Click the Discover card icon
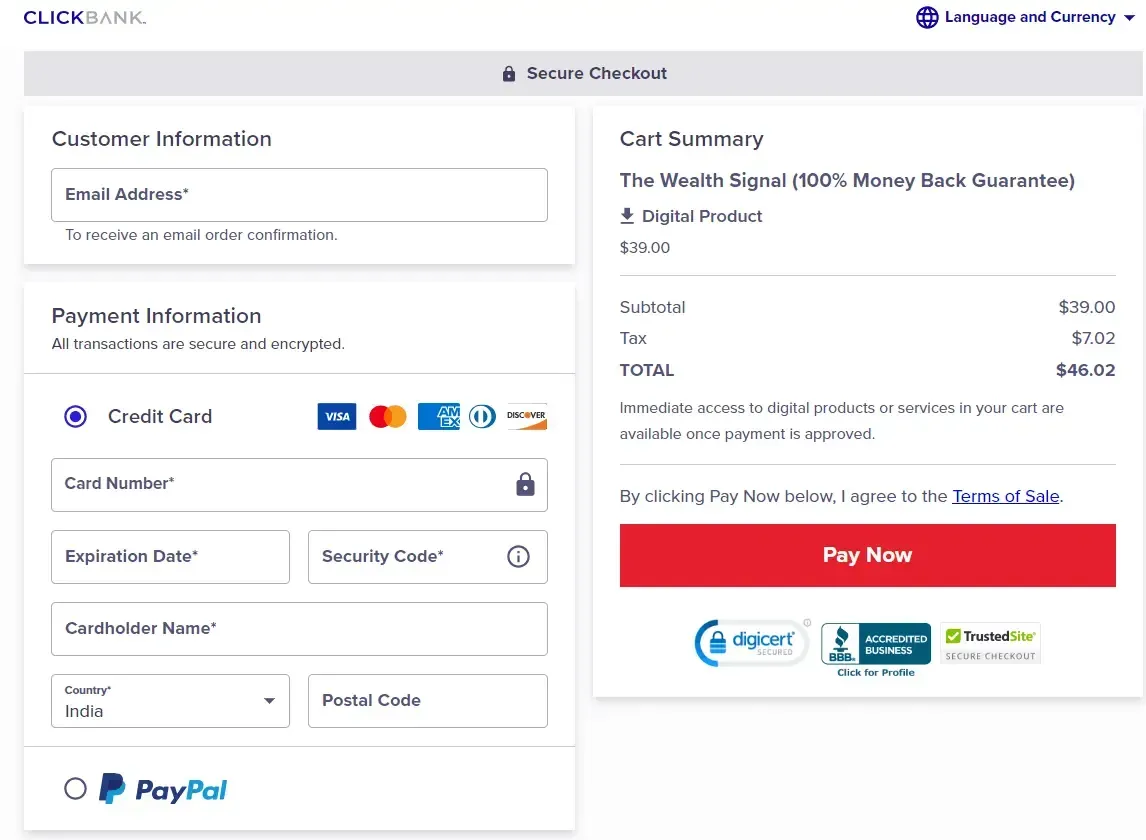1146x840 pixels. point(526,416)
